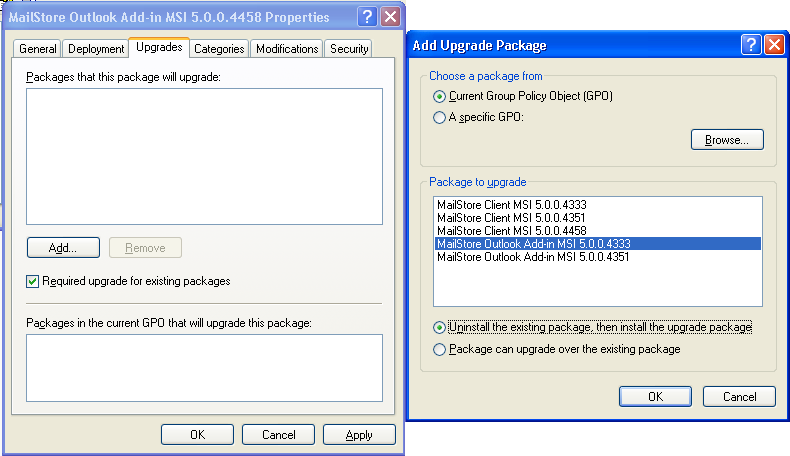Click Apply in the Properties window
Screen dimensions: 790x456
359,435
